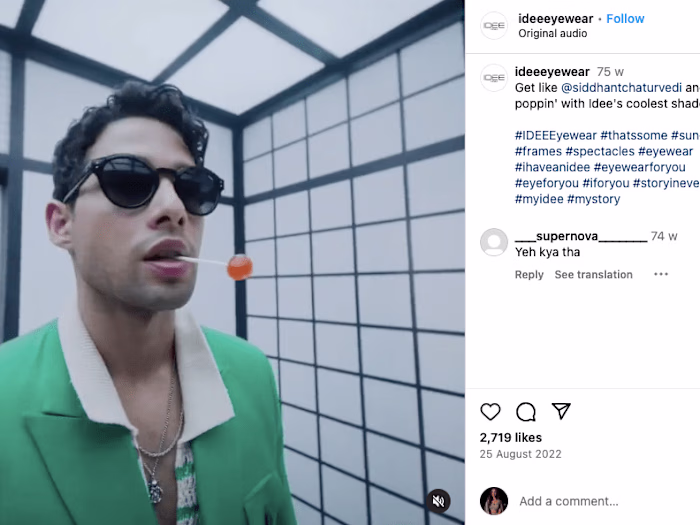The width and height of the screenshot is (700, 525).
Task: Open supernova commenter's avatar
Action: [x=494, y=242]
